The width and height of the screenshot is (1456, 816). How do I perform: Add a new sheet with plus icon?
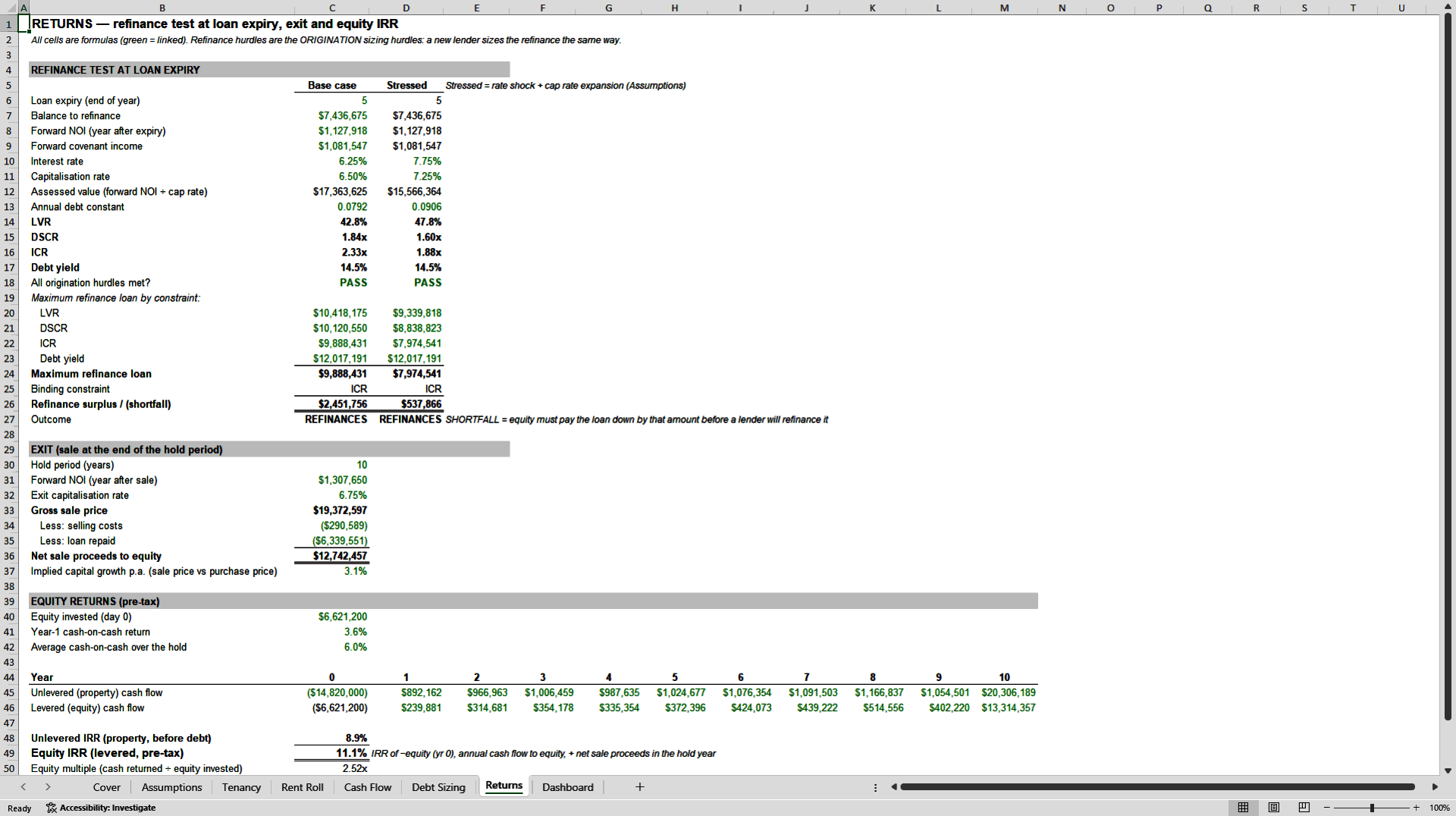(x=640, y=787)
